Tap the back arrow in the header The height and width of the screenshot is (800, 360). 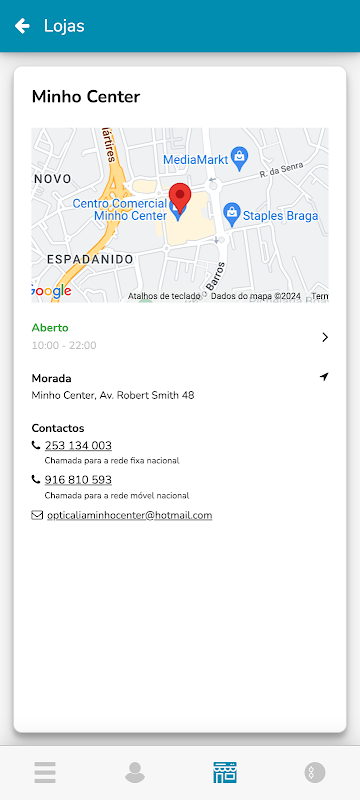click(22, 26)
